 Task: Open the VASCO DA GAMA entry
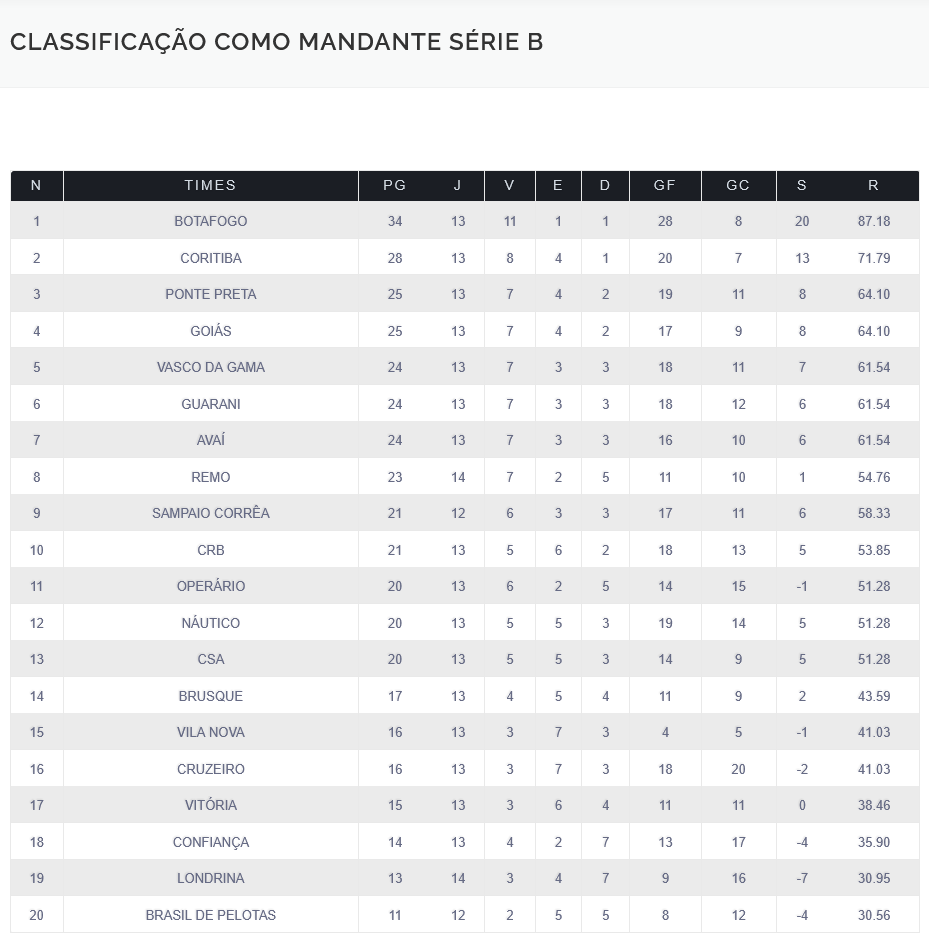(x=210, y=367)
